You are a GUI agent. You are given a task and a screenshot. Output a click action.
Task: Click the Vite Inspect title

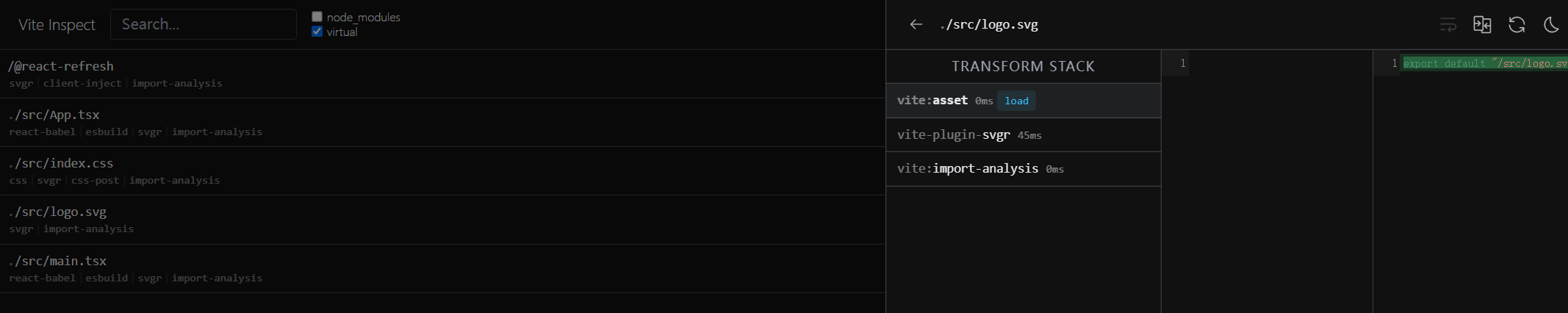57,25
